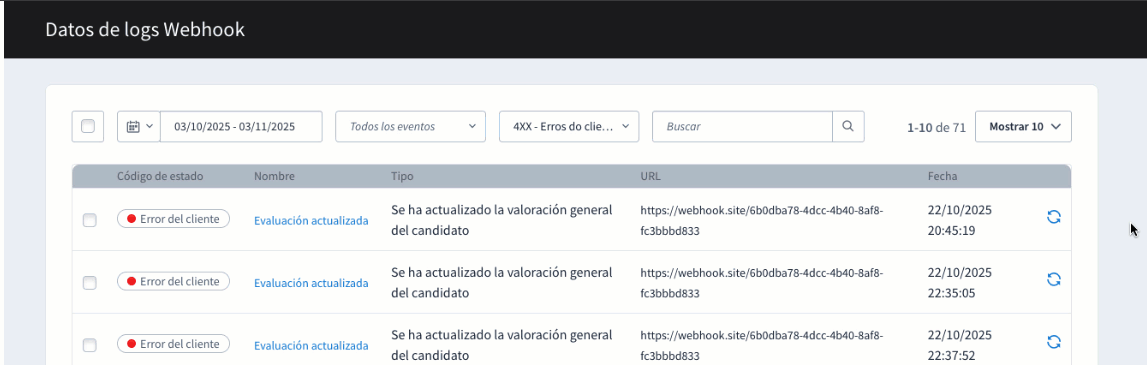Tick the select-all checkbox in the toolbar
The width and height of the screenshot is (1147, 365).
click(88, 126)
